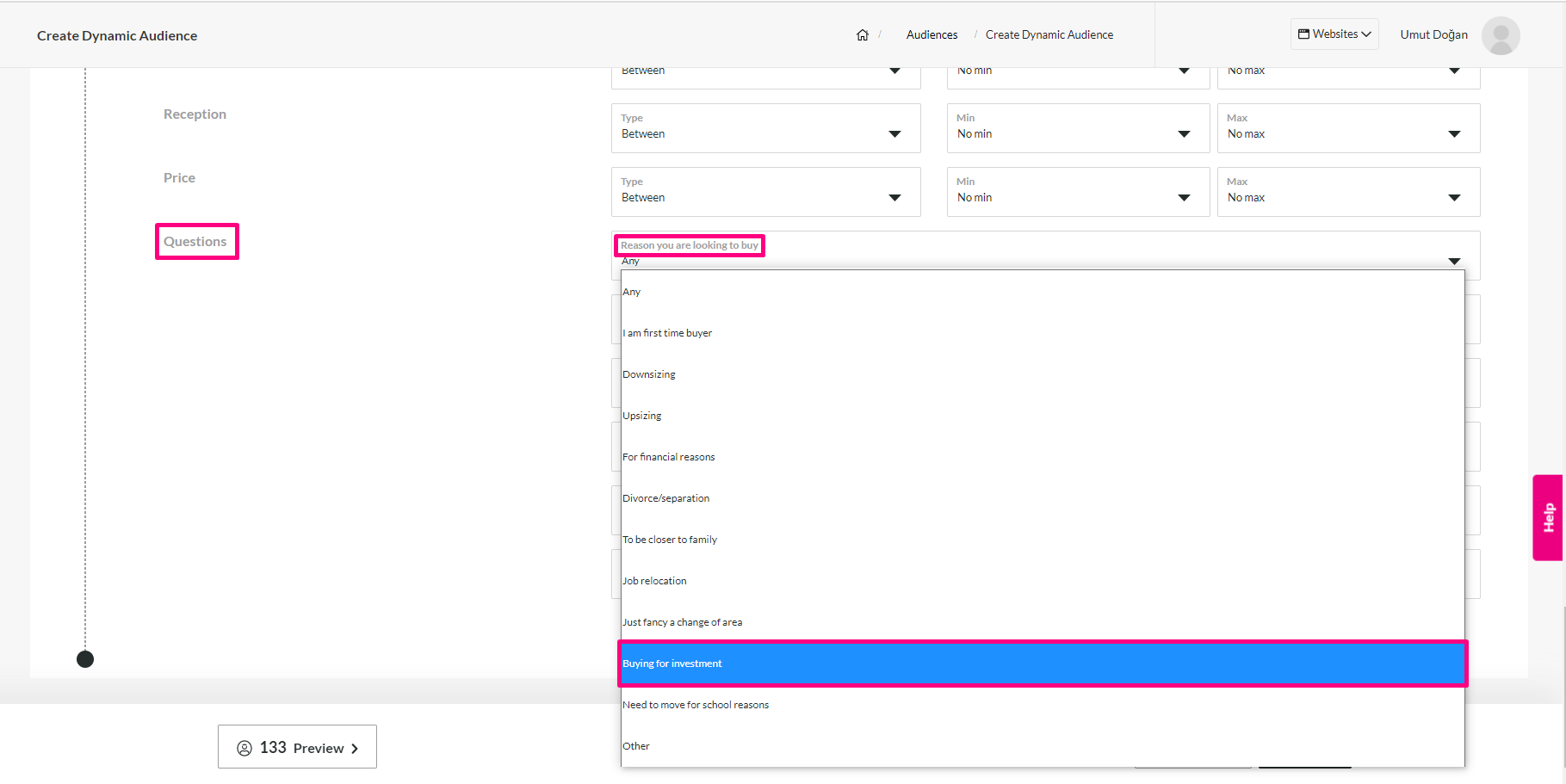Choose Need to move for school reasons

click(1043, 705)
